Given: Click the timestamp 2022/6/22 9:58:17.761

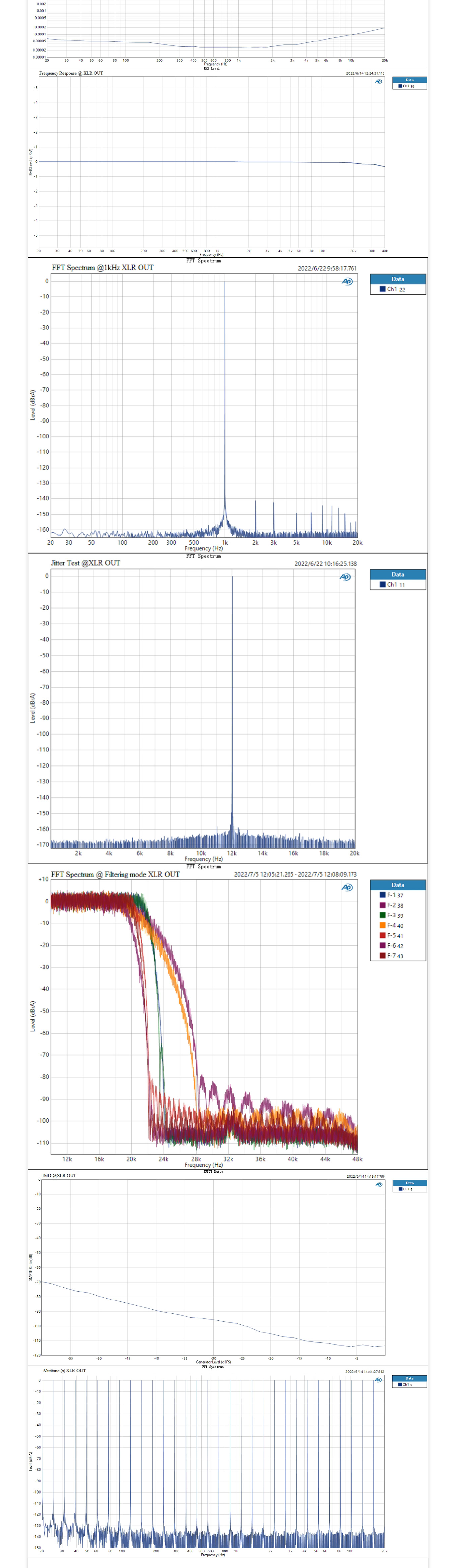Looking at the screenshot, I should (327, 268).
